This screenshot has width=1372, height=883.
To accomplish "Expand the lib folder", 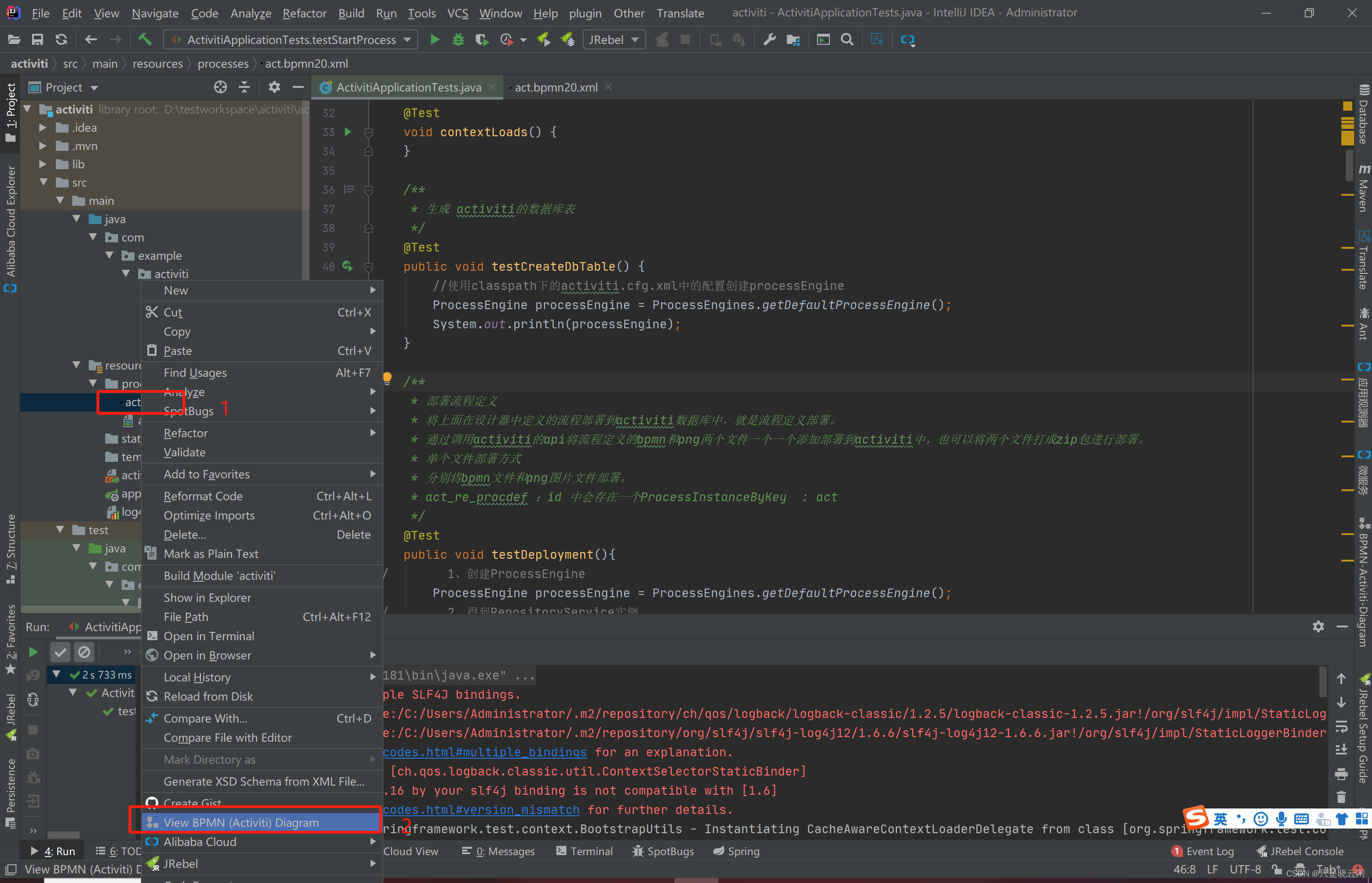I will tap(43, 164).
